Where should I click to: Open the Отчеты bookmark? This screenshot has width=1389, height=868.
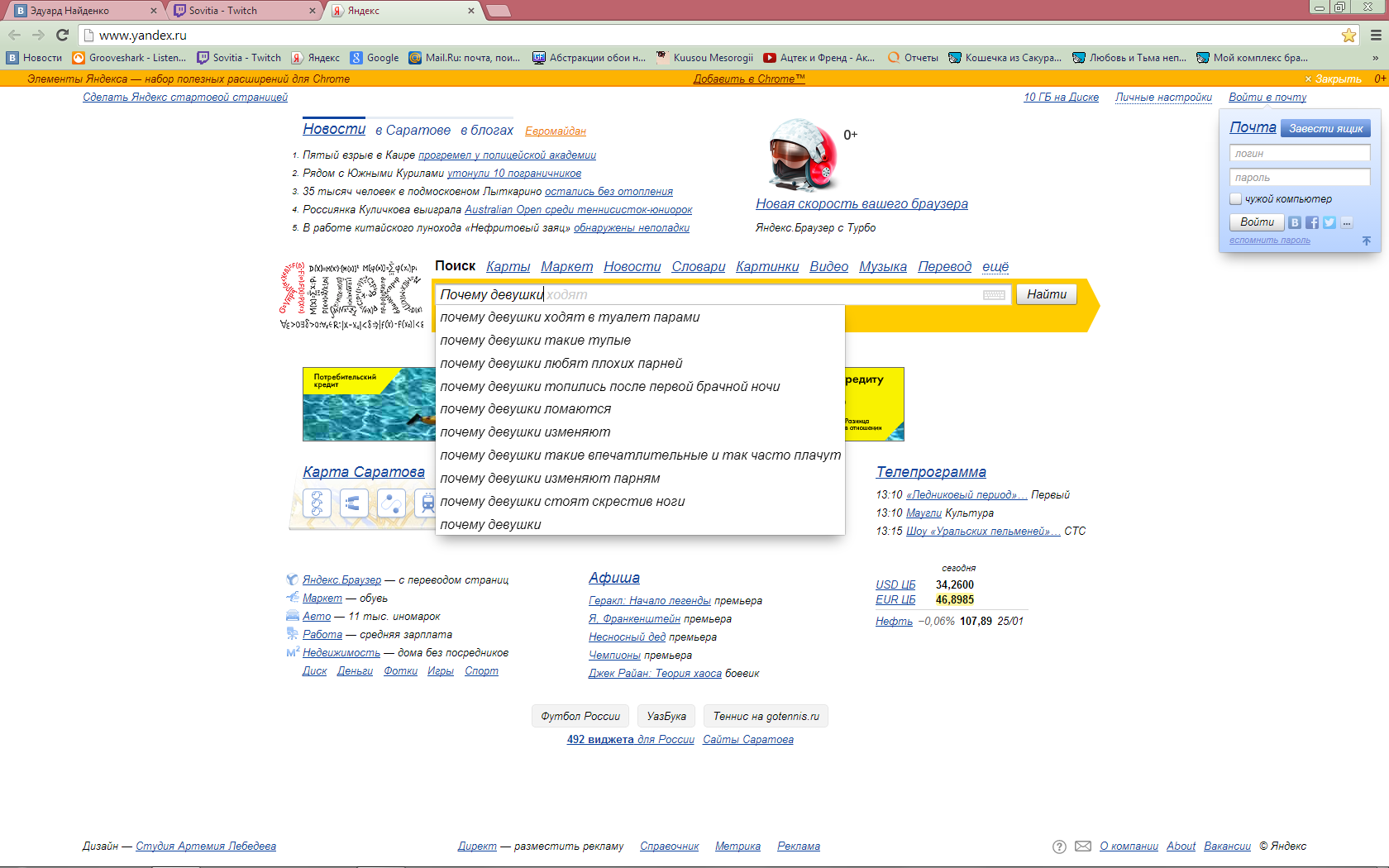coord(914,58)
